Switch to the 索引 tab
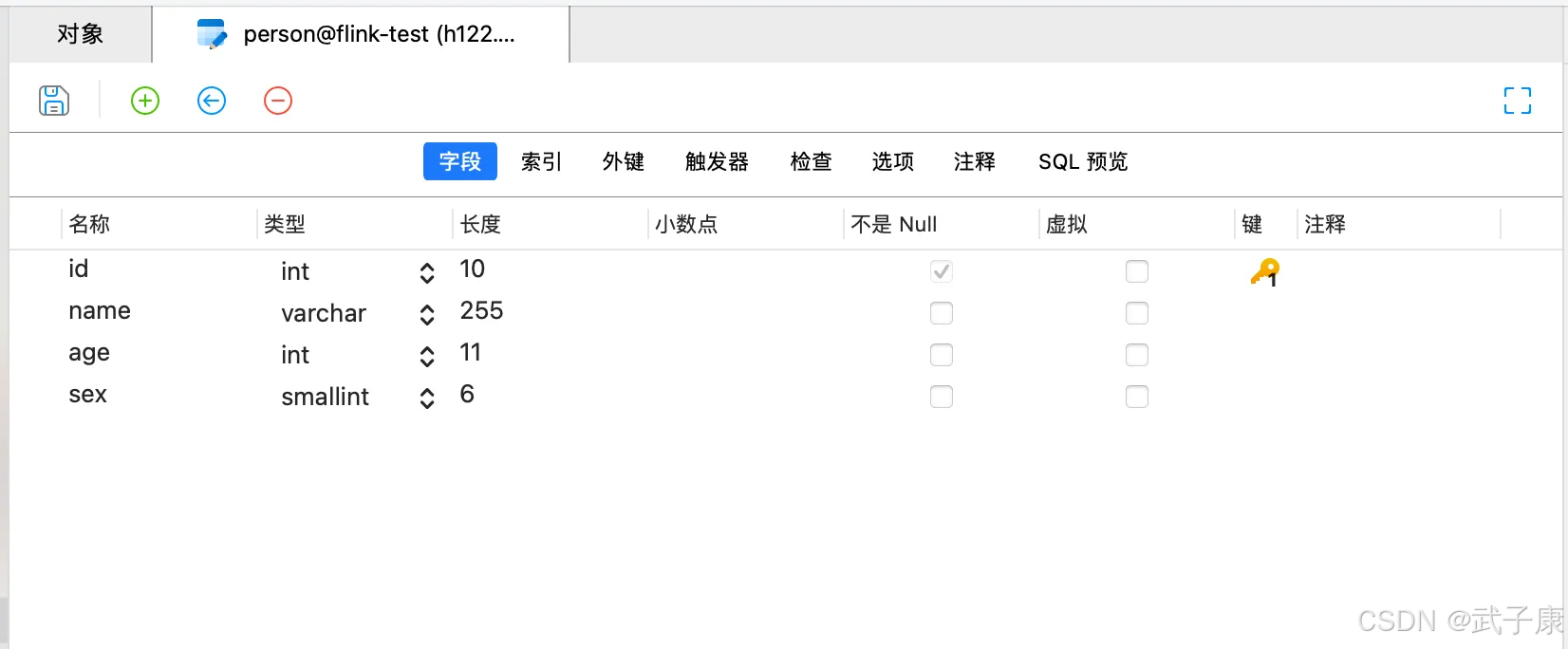 coord(541,162)
